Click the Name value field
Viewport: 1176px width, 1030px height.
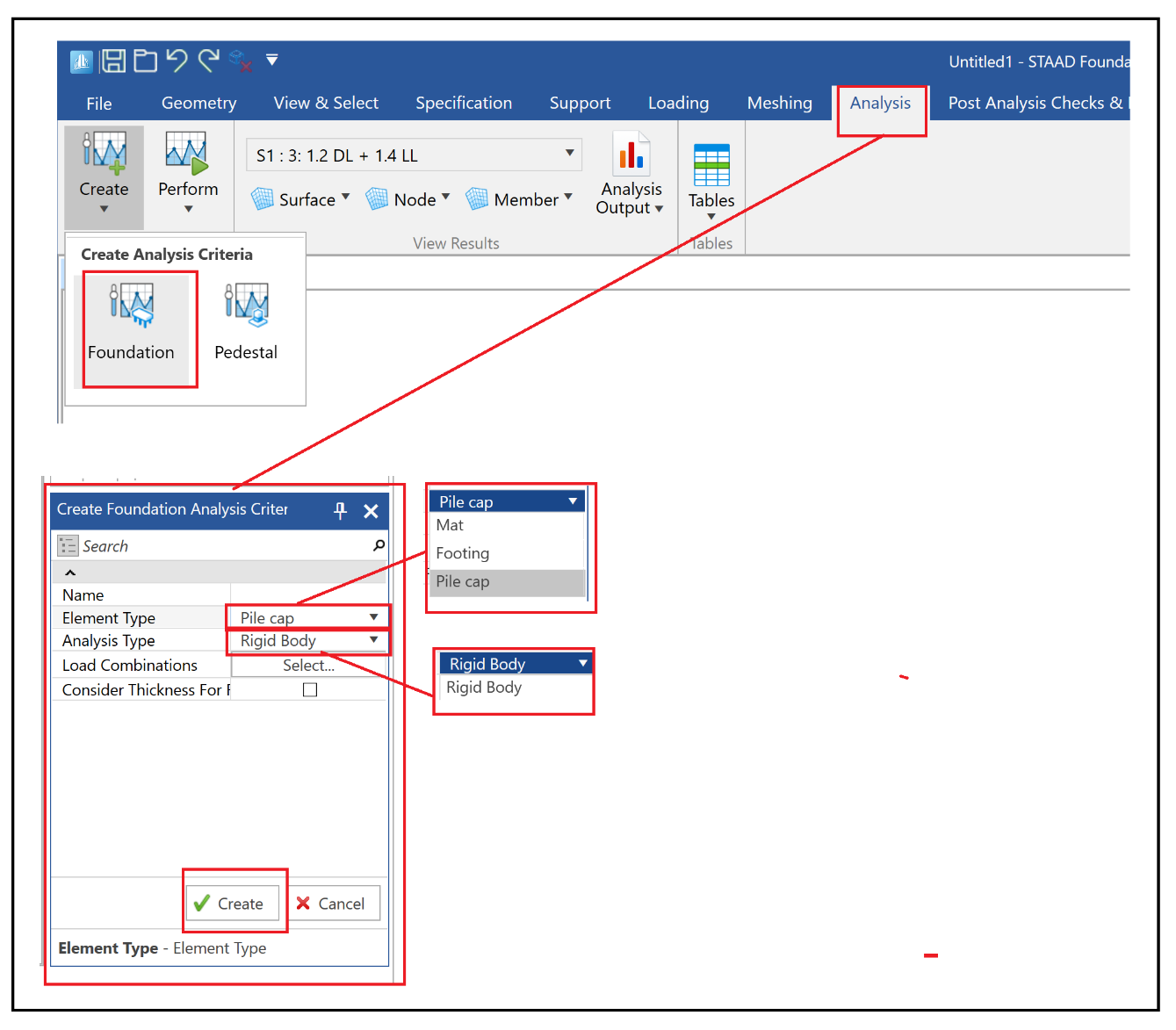click(308, 595)
